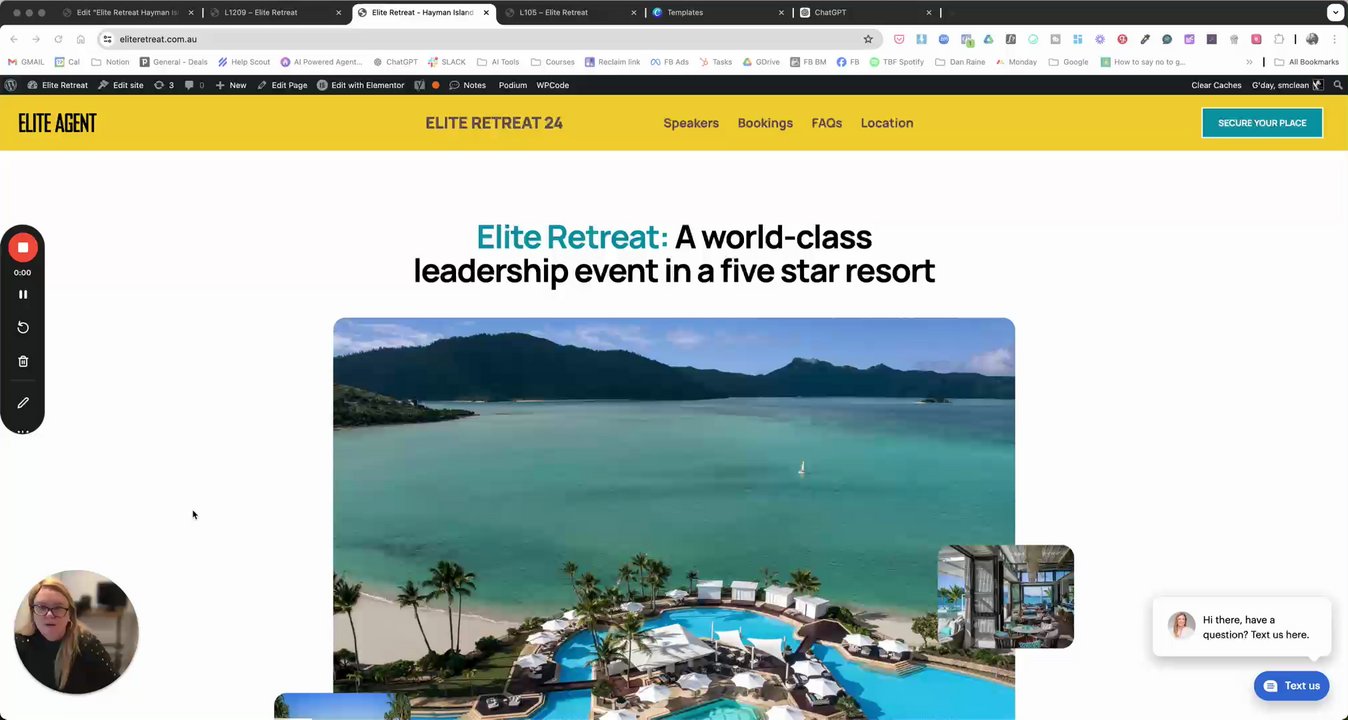The image size is (1348, 720).
Task: Reload the page using the browser refresh icon
Action: [58, 39]
